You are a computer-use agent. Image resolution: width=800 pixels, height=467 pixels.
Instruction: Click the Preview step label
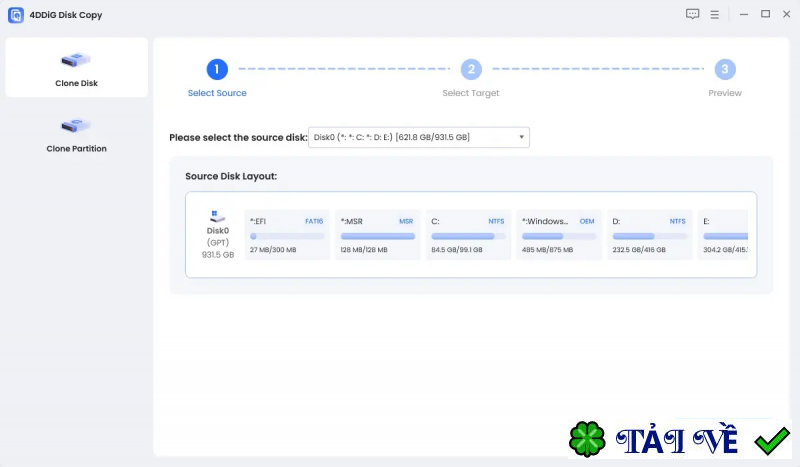tap(724, 93)
